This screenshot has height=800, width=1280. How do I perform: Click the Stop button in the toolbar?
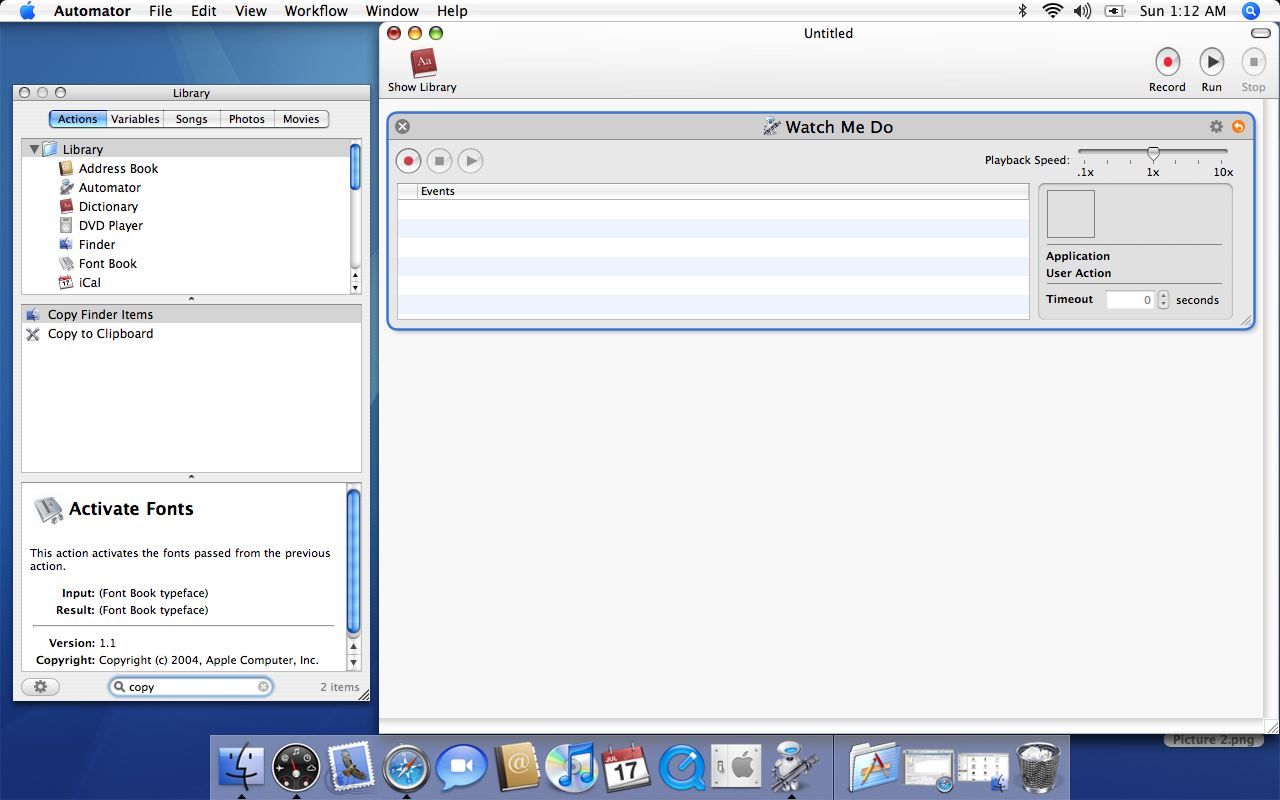(x=1253, y=70)
